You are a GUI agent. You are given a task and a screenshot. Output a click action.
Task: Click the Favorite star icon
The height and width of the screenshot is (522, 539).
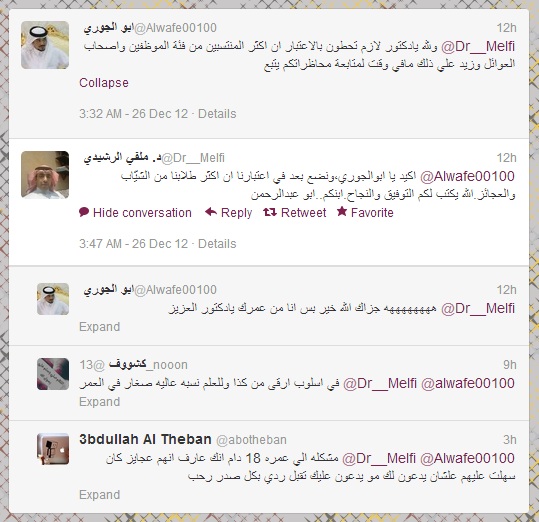click(x=342, y=211)
